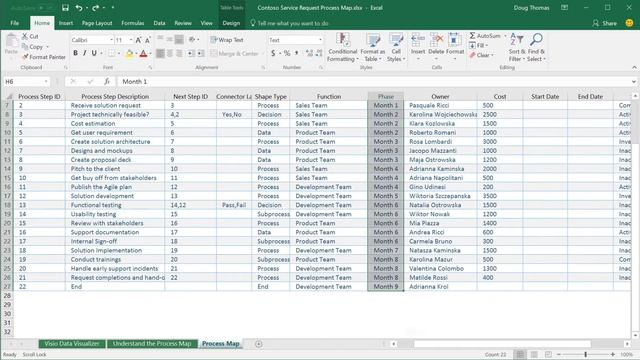Screen dimensions: 640x360
Task: Switch to the Page Layout tab
Action: coord(97,23)
